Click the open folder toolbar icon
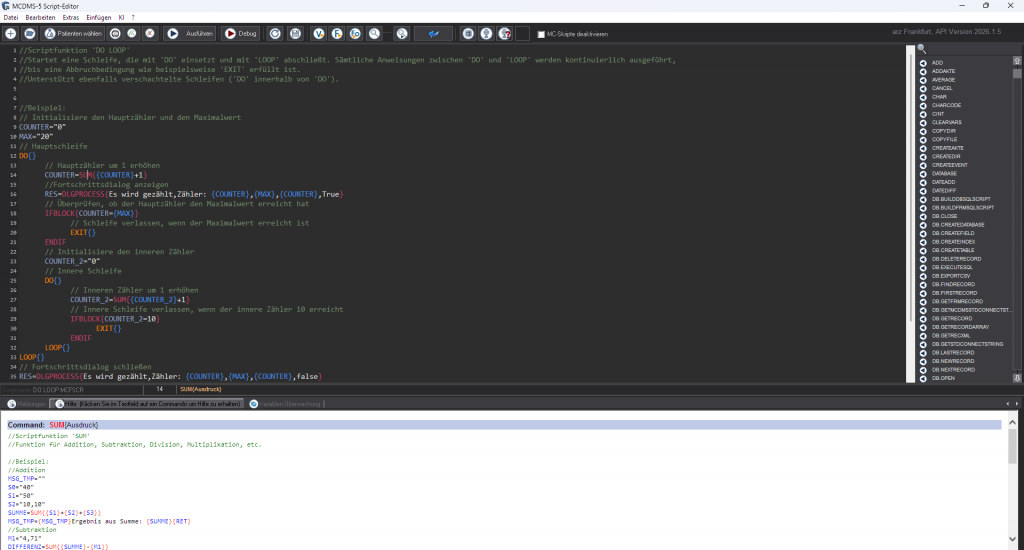The width and height of the screenshot is (1024, 550). point(29,33)
